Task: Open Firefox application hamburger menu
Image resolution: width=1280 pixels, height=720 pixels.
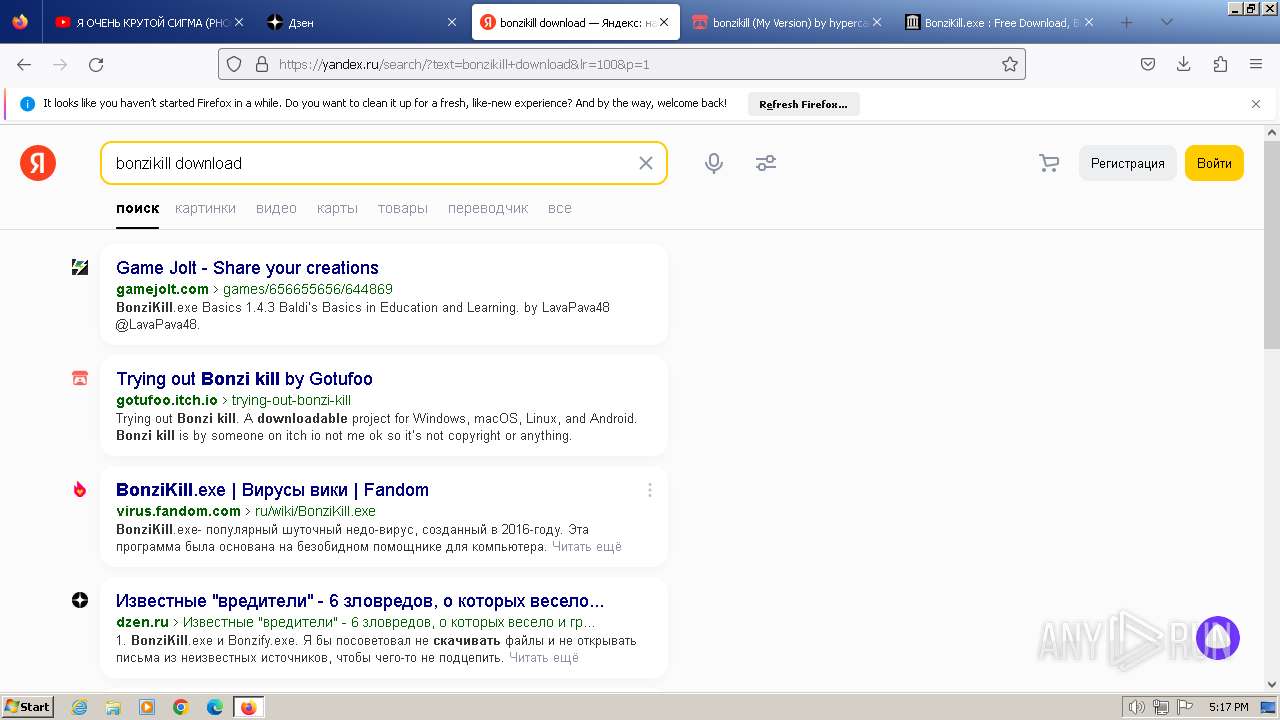Action: pos(1256,64)
